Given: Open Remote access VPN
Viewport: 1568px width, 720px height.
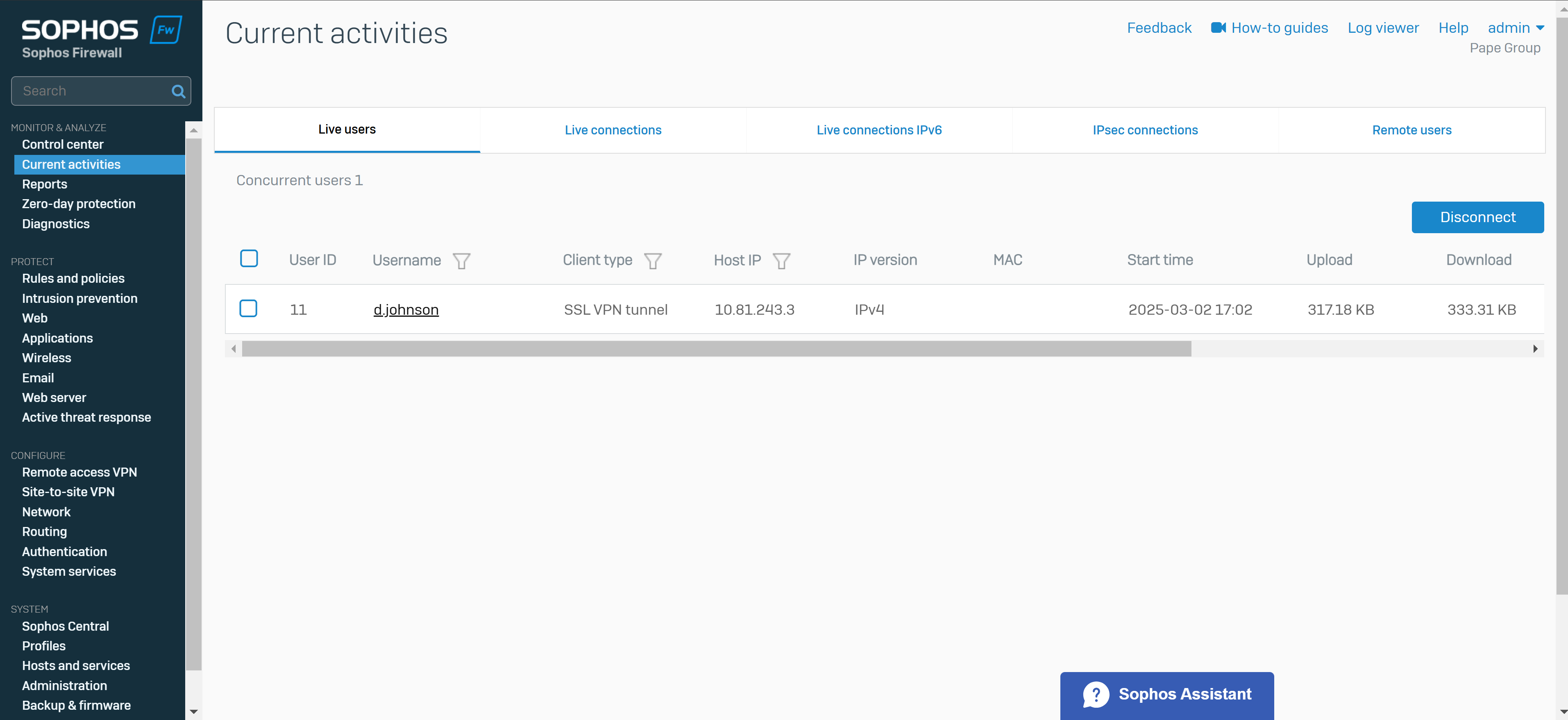Looking at the screenshot, I should click(x=79, y=472).
